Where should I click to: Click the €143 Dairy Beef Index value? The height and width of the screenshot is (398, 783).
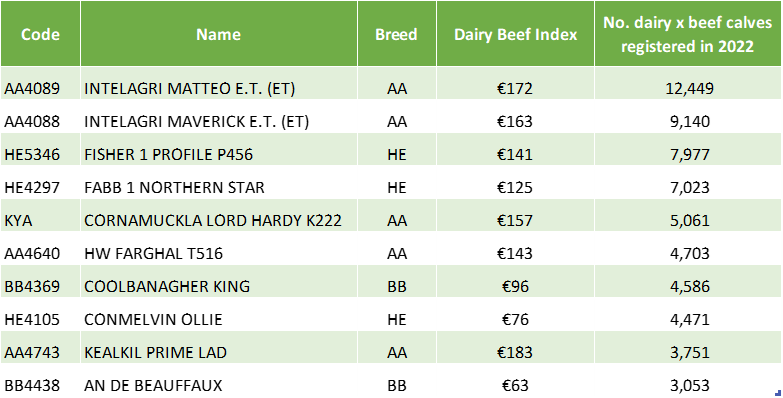515,253
